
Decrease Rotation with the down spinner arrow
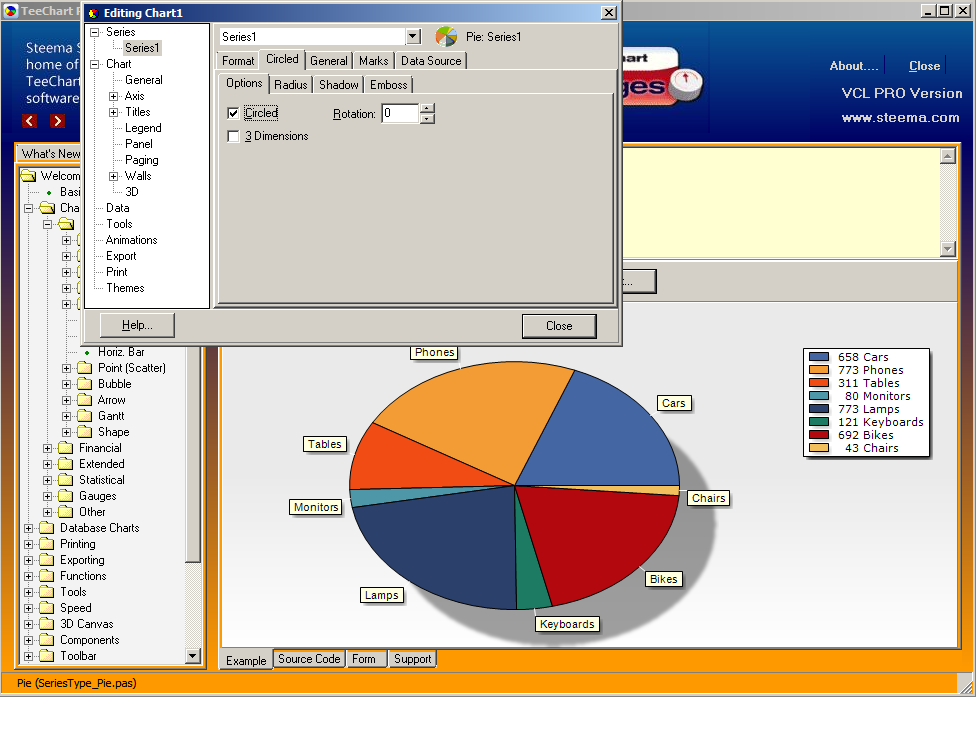point(427,118)
